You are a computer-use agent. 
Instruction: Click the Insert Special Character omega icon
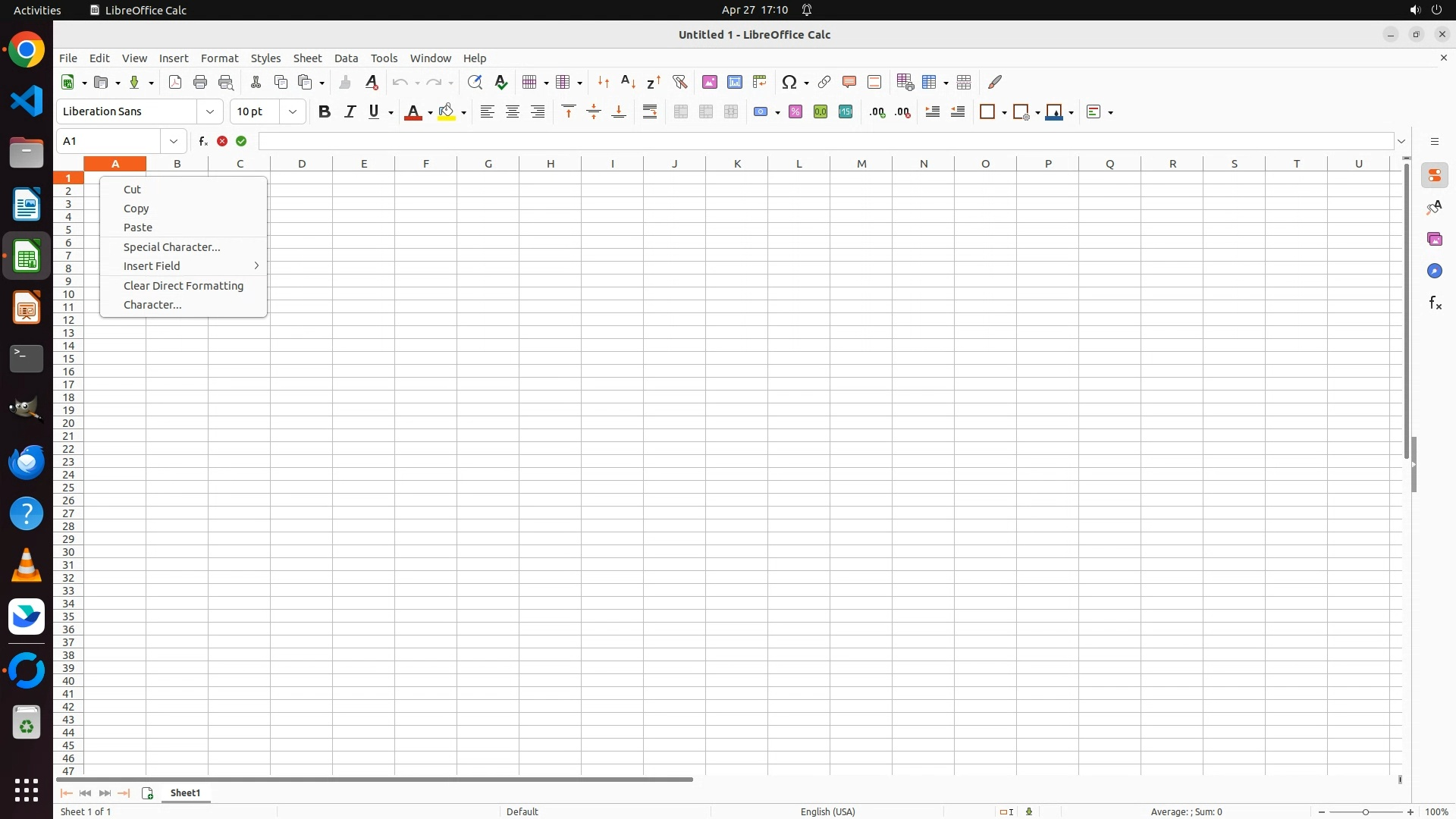pyautogui.click(x=789, y=82)
